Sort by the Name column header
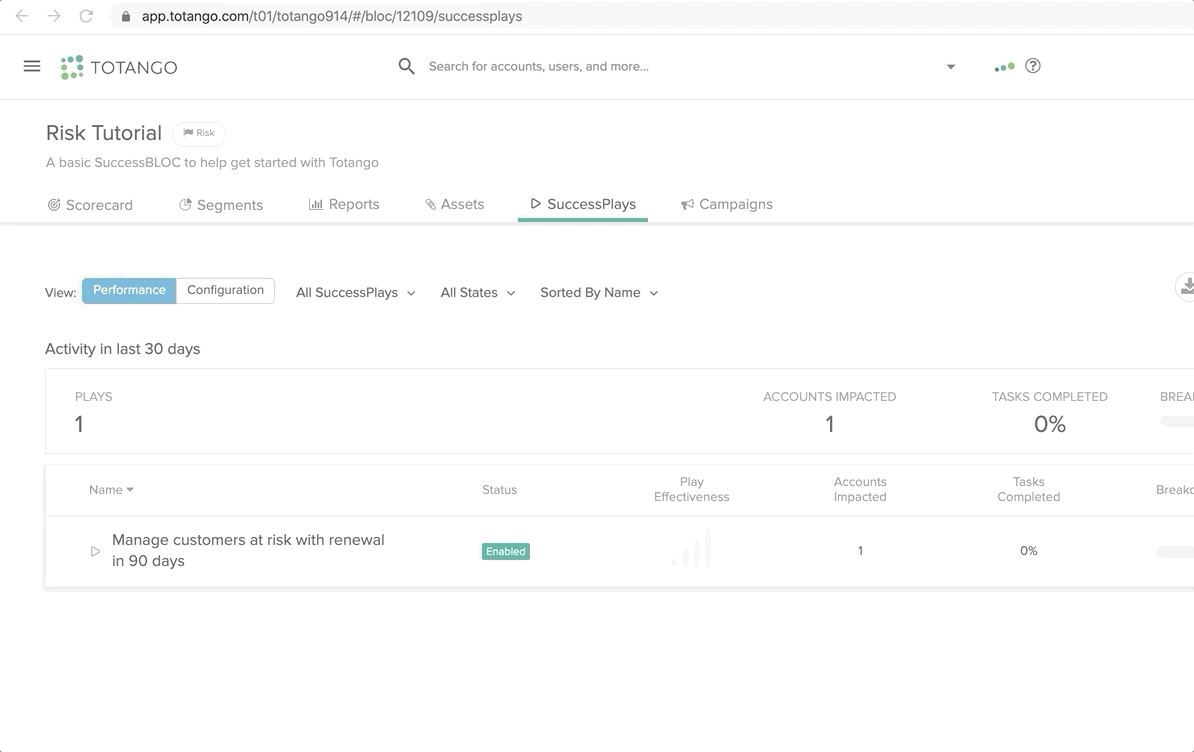Viewport: 1194px width, 752px height. 111,489
